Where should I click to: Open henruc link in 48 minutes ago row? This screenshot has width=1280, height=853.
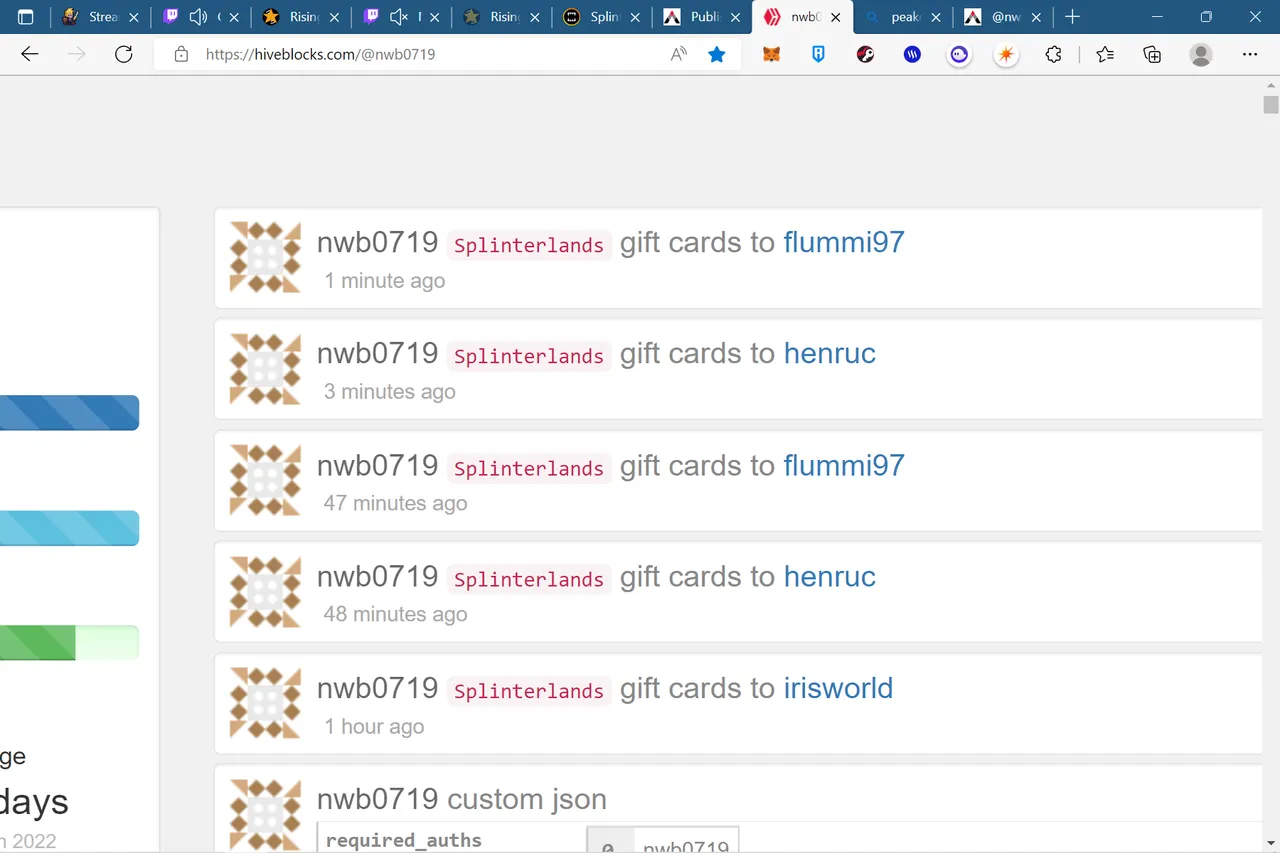point(830,576)
